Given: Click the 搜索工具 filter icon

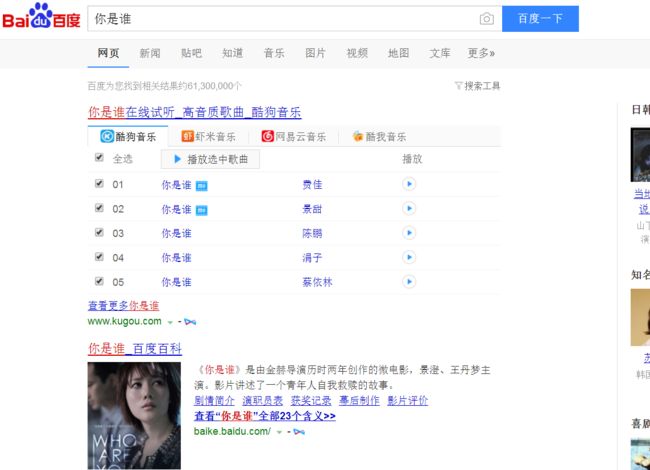Looking at the screenshot, I should (x=458, y=86).
